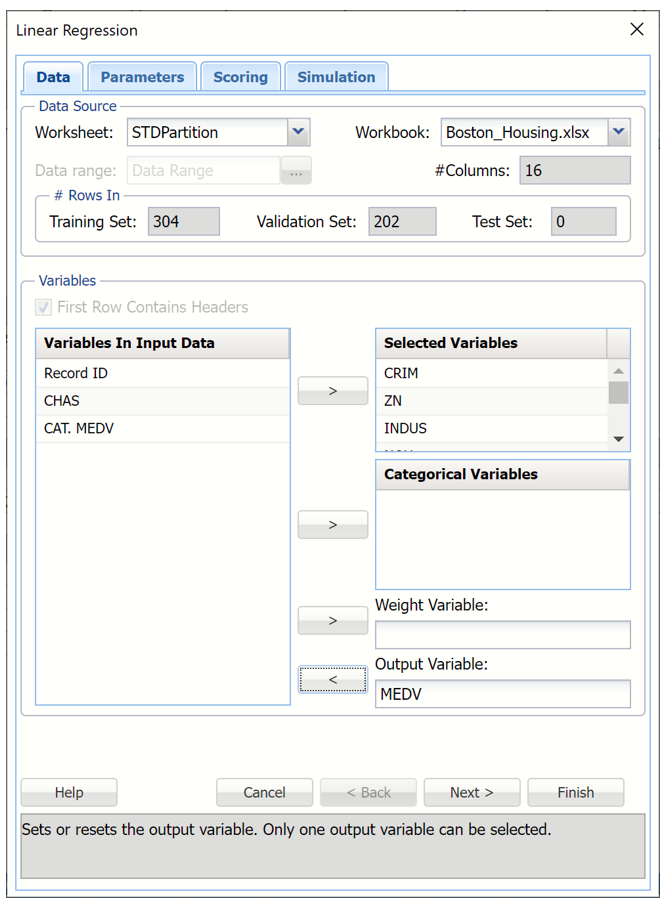Select CHAS in Variables In Input Data
Image resolution: width=664 pixels, height=903 pixels.
click(62, 401)
